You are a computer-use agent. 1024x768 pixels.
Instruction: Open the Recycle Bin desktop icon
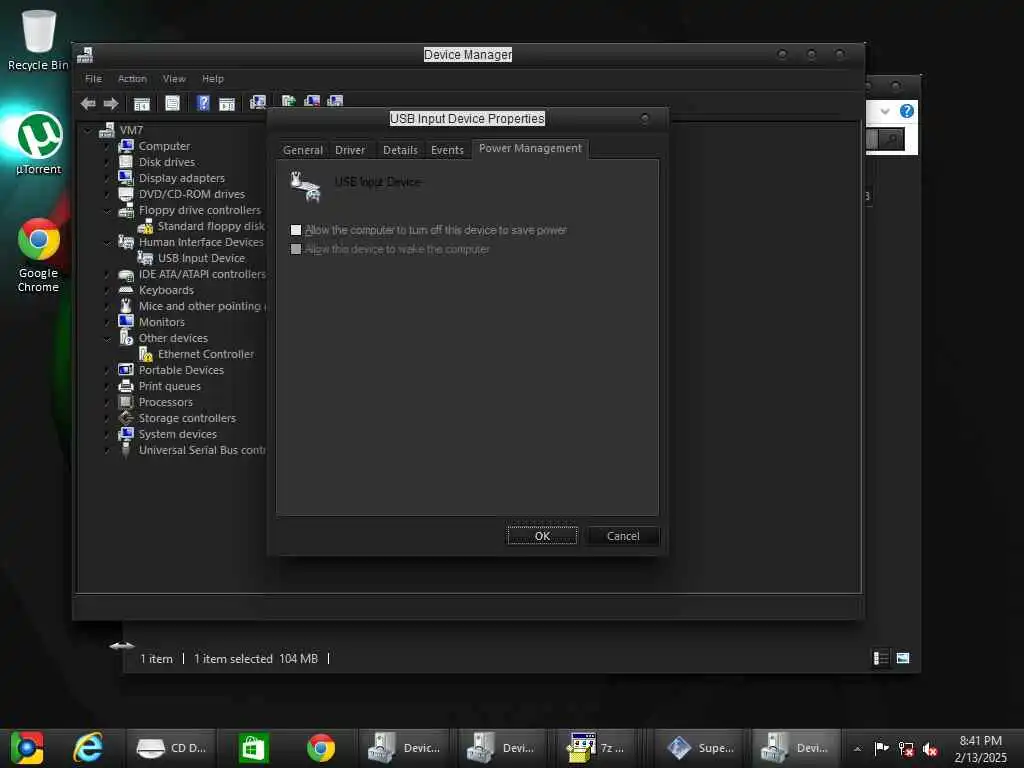pyautogui.click(x=38, y=40)
